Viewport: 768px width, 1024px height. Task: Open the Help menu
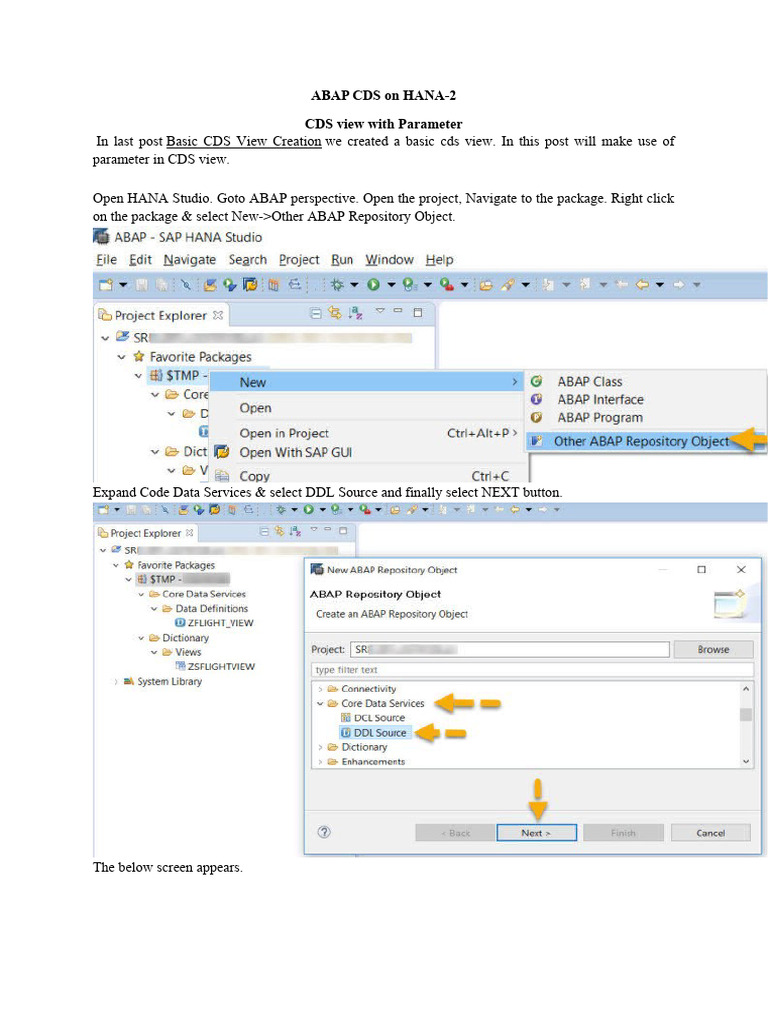click(x=440, y=260)
